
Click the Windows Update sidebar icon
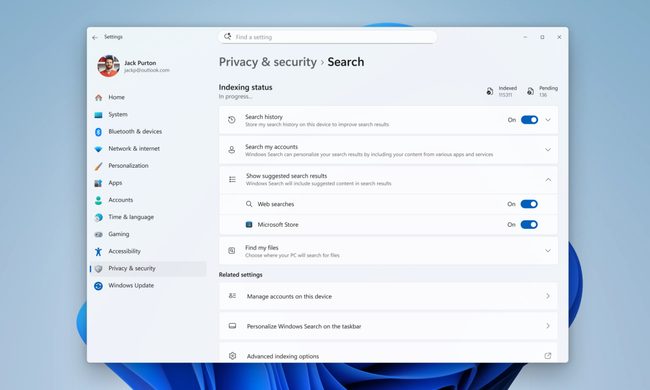98,286
